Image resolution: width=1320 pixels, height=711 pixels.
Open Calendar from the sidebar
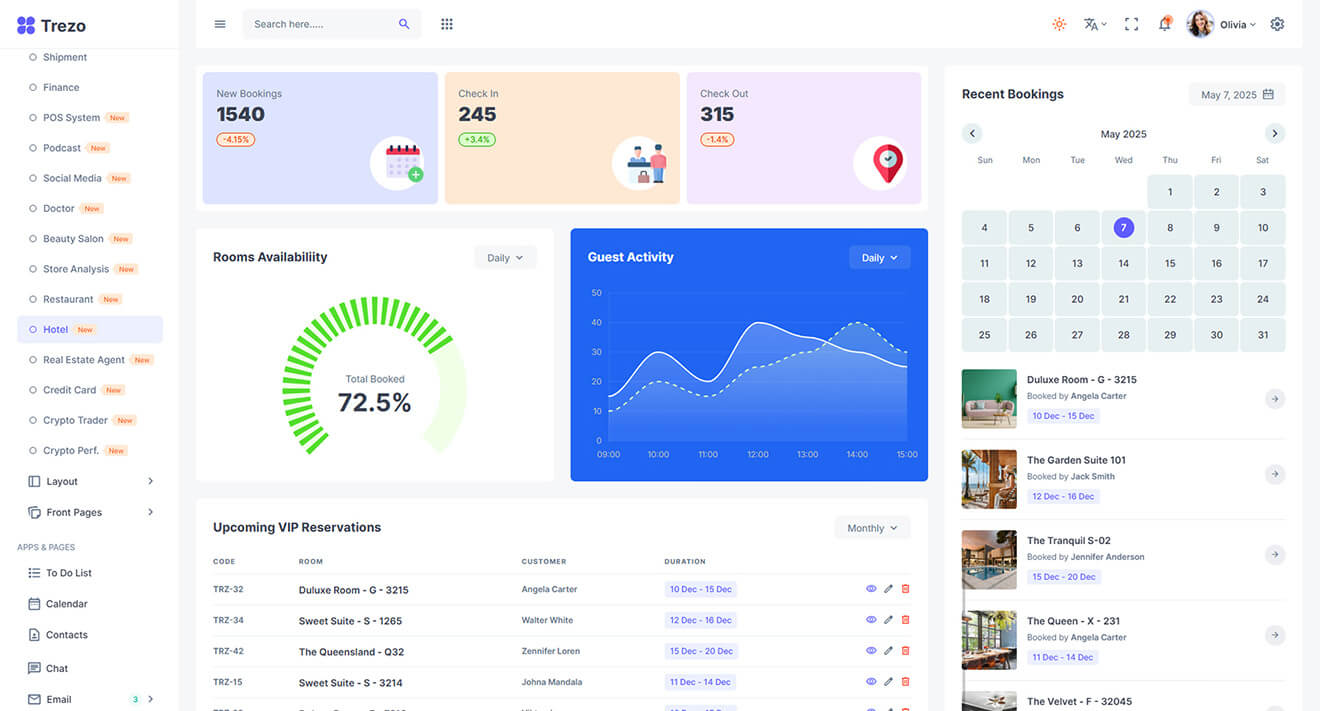coord(66,604)
